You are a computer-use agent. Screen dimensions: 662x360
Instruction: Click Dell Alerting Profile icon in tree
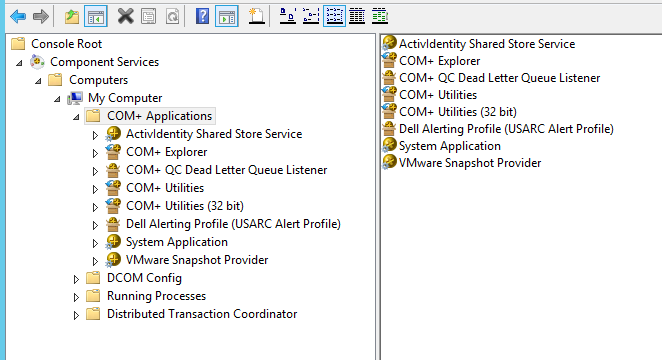pos(113,224)
